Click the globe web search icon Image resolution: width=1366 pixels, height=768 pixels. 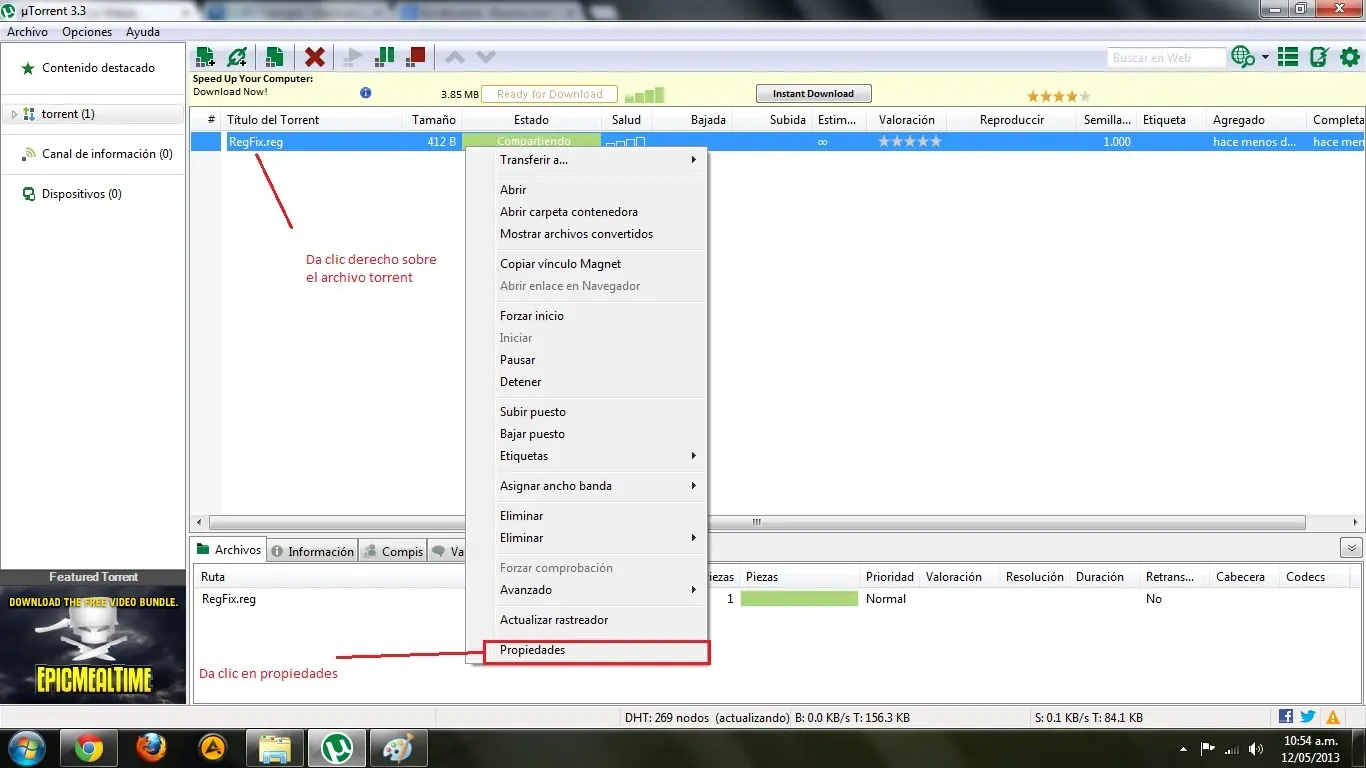coord(1243,57)
